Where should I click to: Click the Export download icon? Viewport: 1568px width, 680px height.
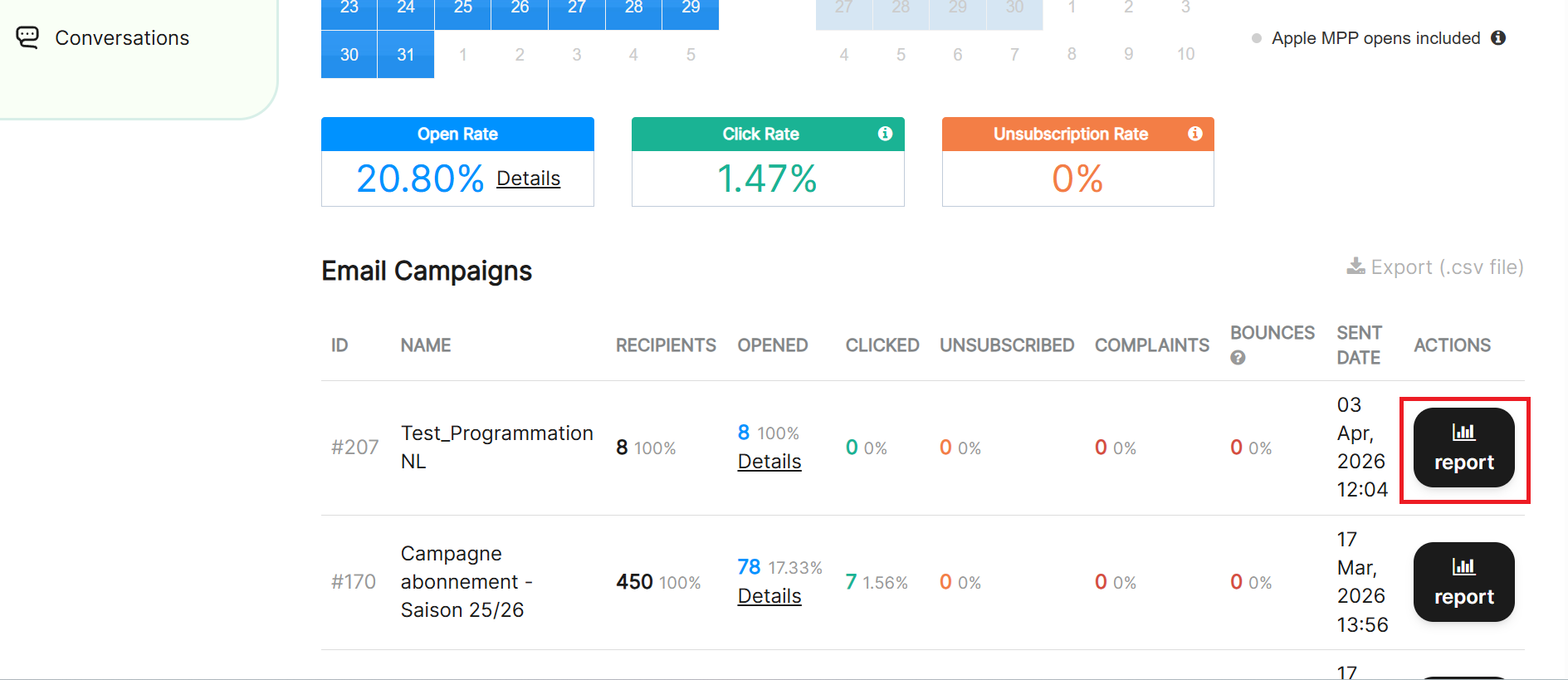(x=1356, y=267)
